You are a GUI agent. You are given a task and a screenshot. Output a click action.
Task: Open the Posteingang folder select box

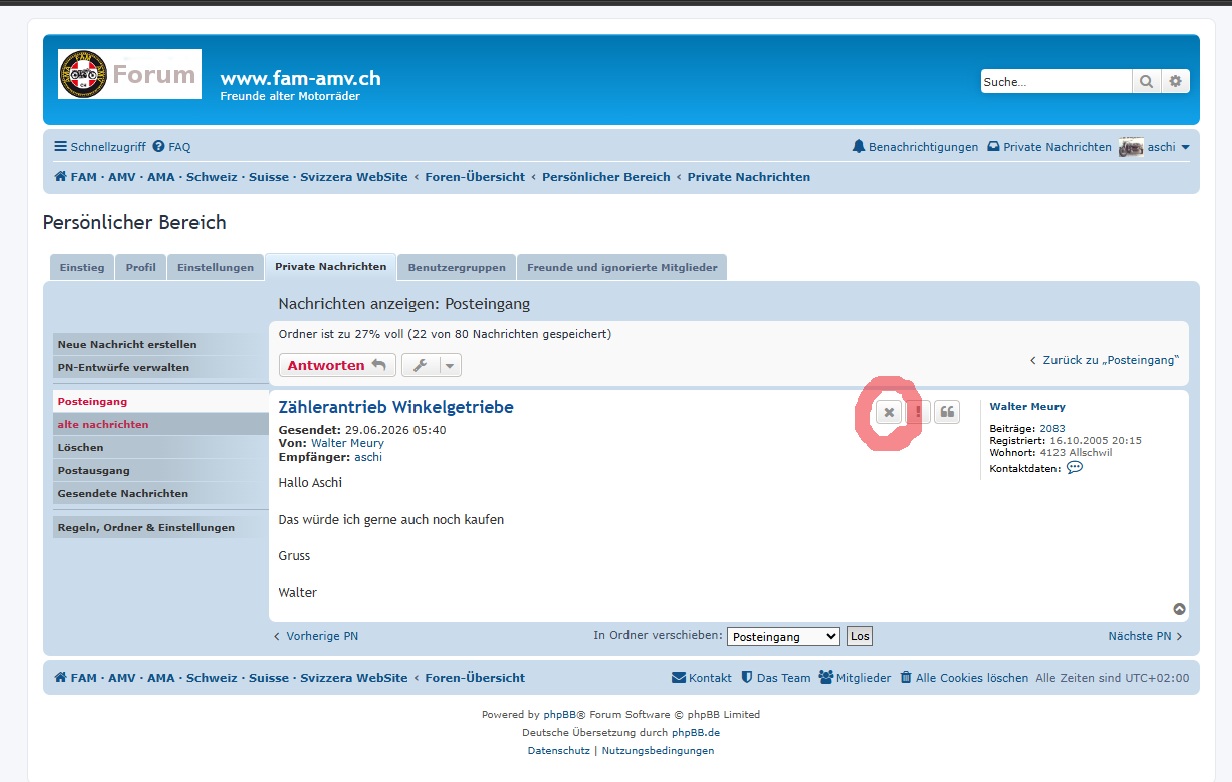[783, 637]
